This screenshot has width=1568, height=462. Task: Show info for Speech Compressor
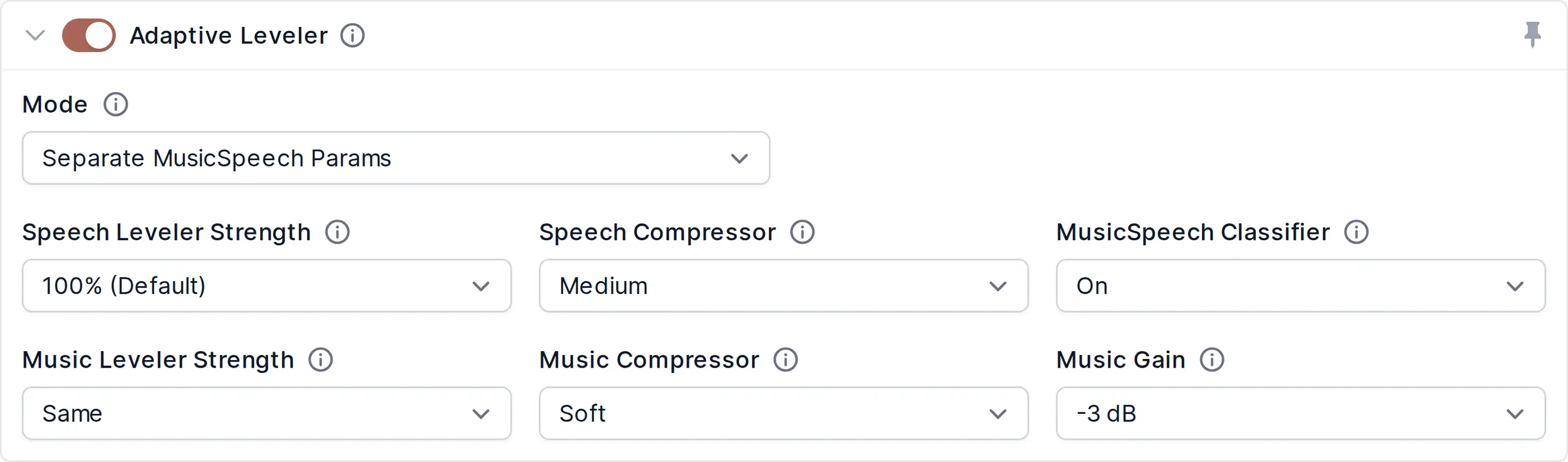click(802, 232)
